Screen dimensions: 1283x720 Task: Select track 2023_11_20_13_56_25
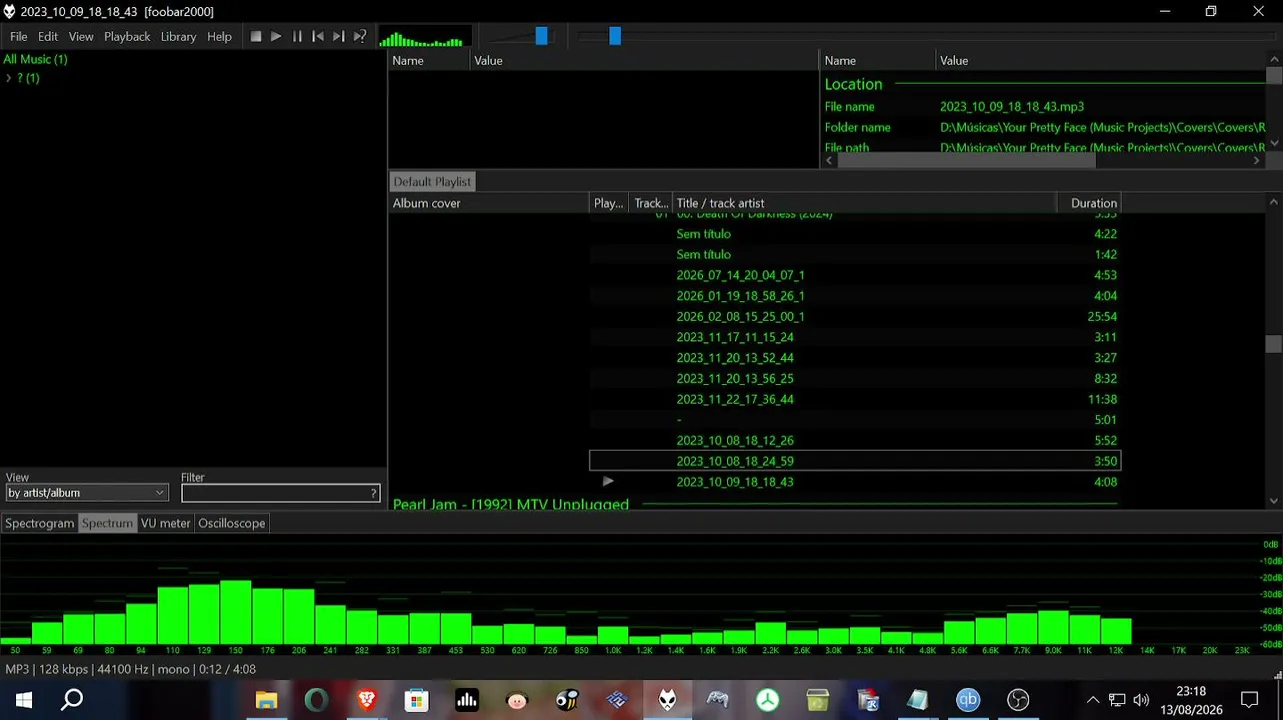[x=855, y=379]
